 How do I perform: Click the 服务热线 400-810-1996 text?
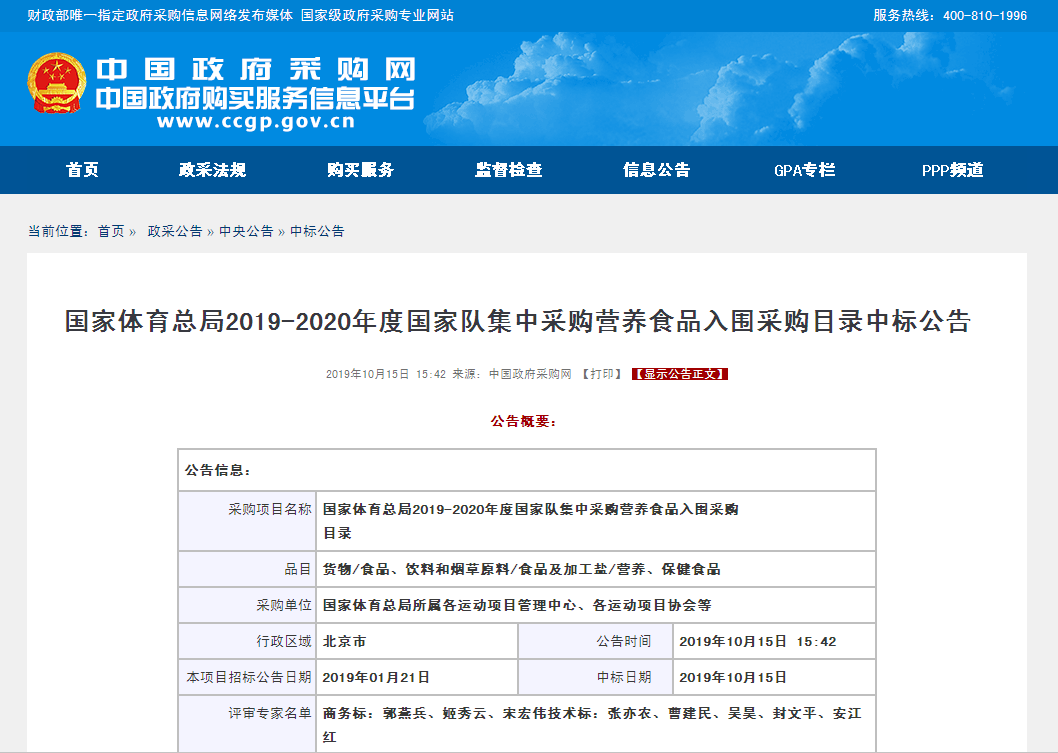point(950,16)
